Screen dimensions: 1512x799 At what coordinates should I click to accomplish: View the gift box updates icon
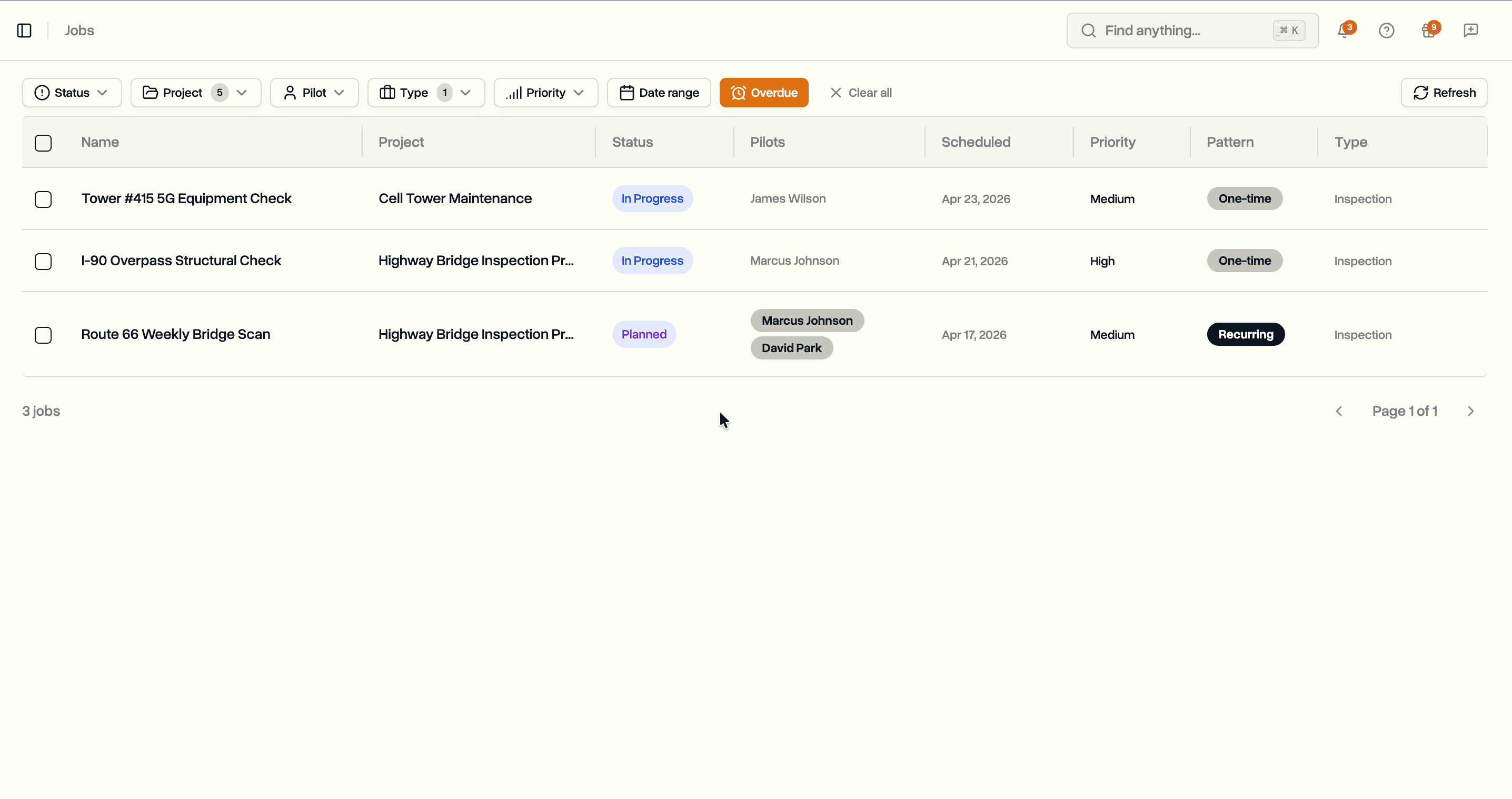(1429, 31)
